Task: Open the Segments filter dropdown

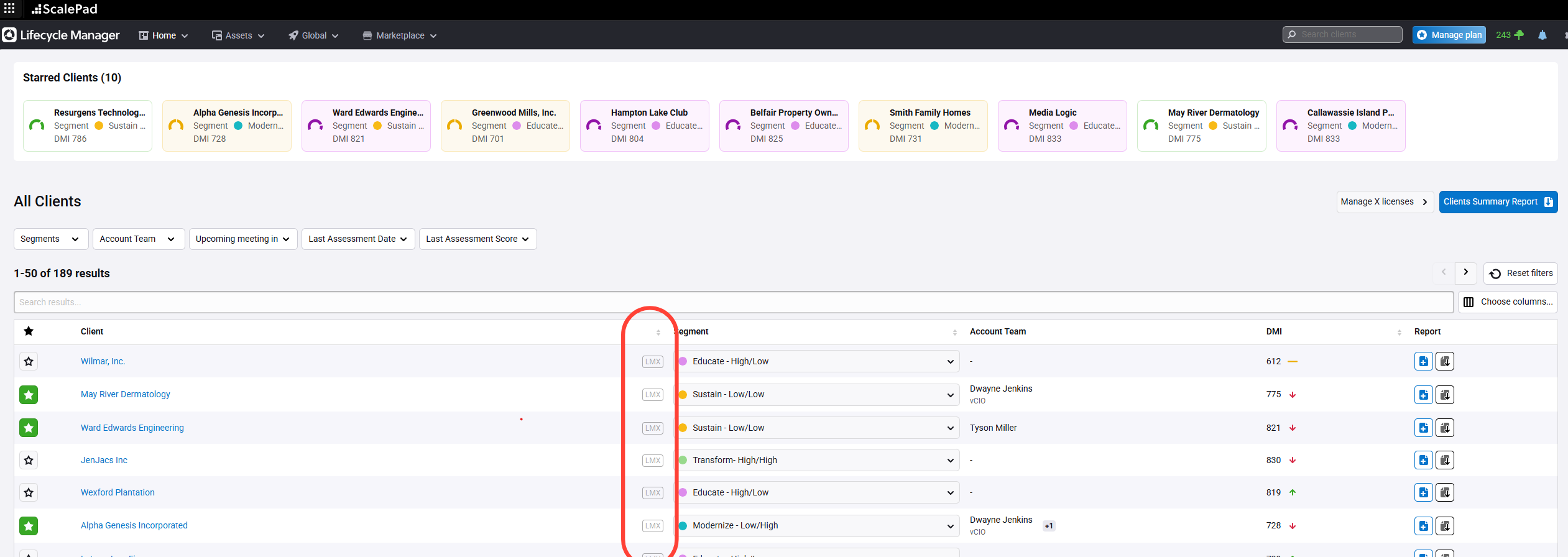Action: 50,239
